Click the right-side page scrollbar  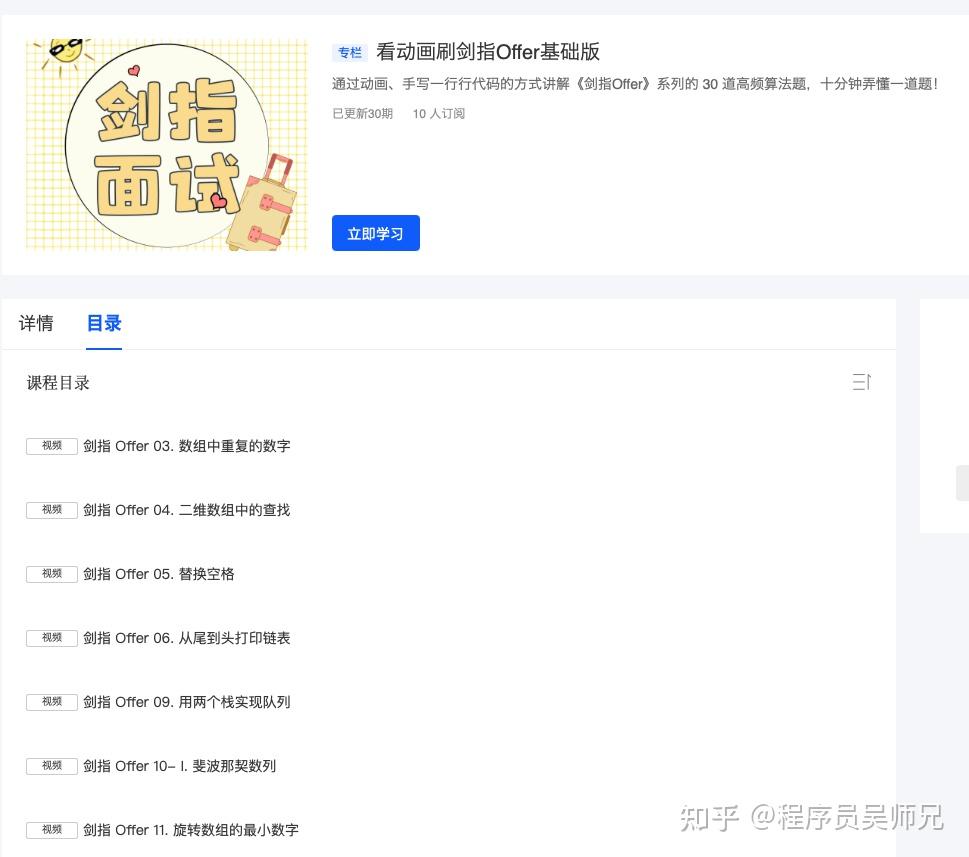pyautogui.click(x=963, y=483)
